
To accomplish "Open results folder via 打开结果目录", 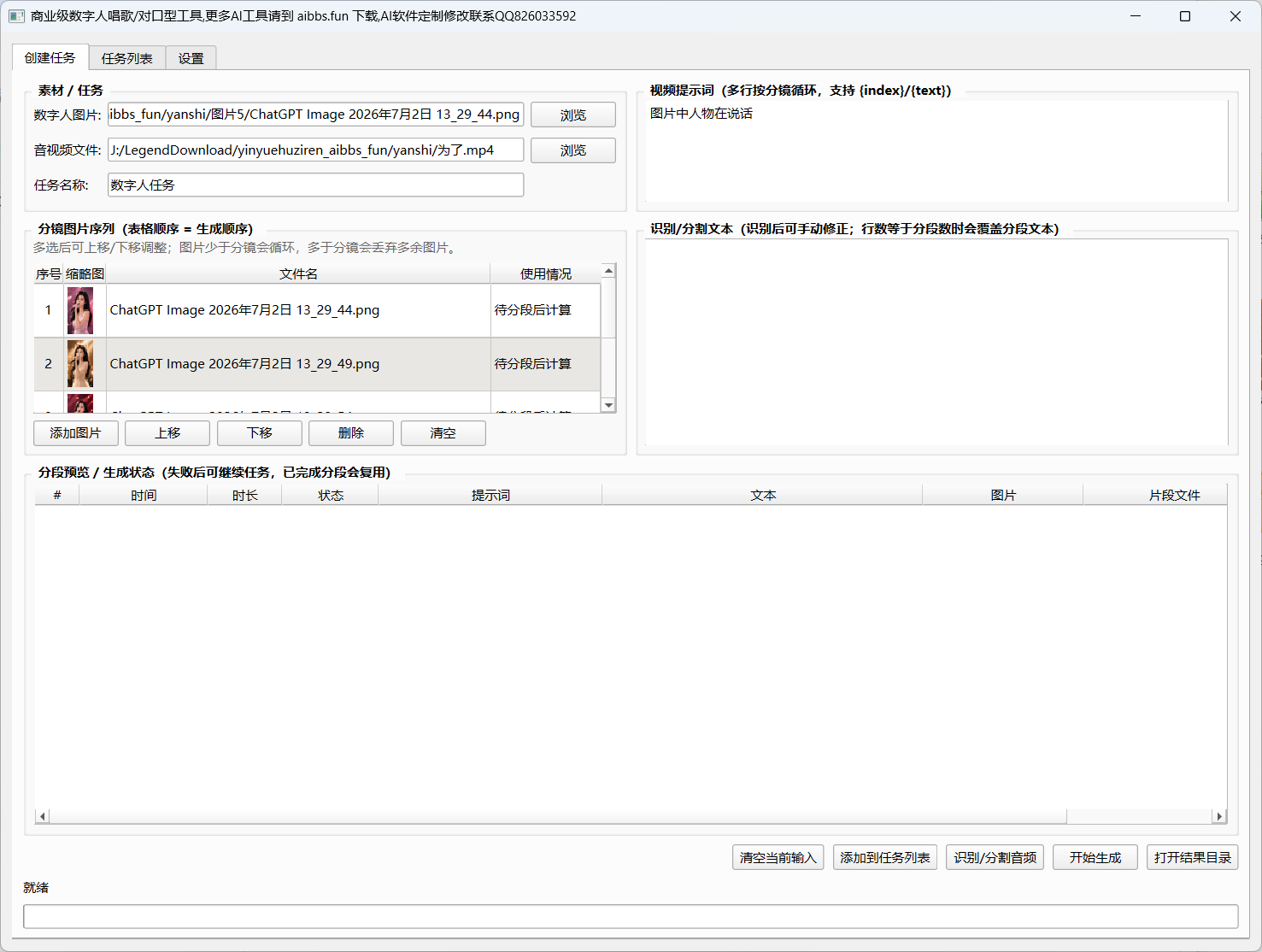I will [x=1192, y=857].
